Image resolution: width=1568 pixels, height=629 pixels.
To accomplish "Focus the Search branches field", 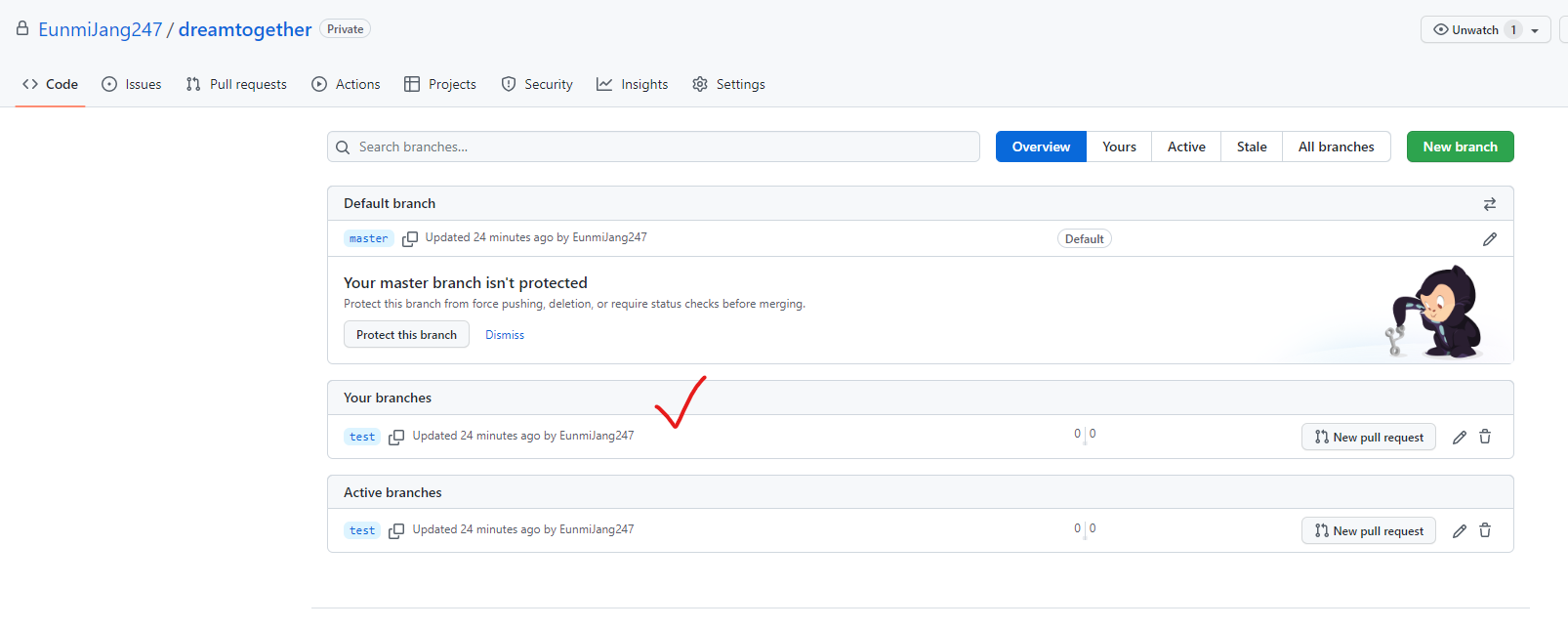I will [x=653, y=147].
